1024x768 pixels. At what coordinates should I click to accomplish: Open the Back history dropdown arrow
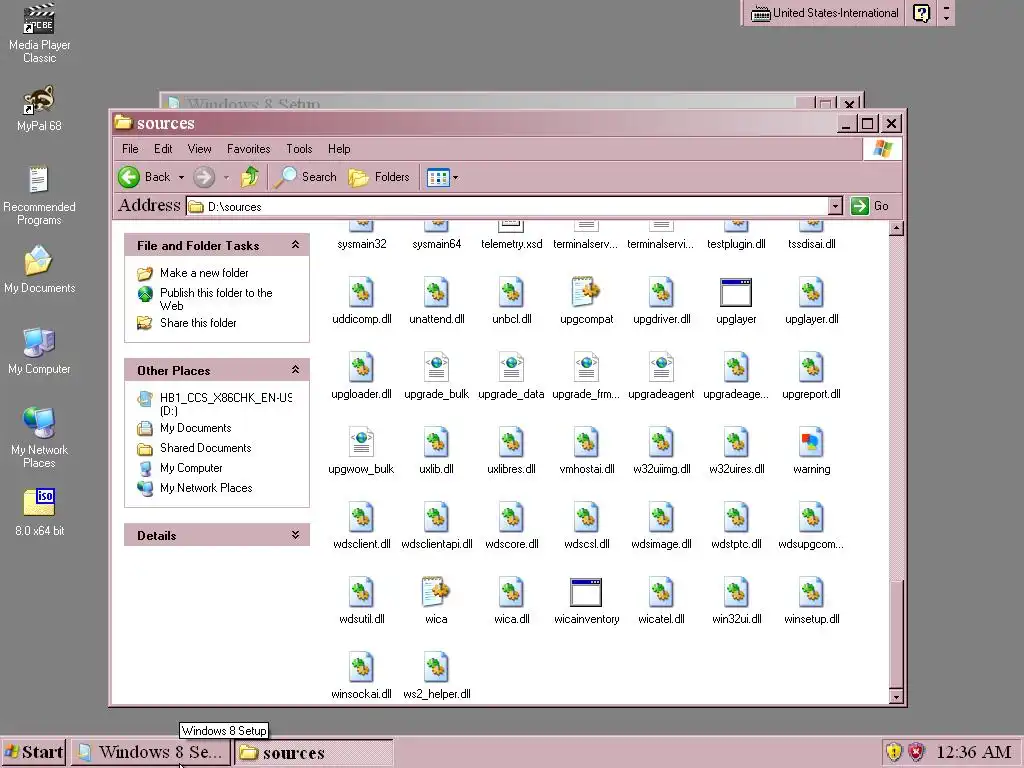click(x=182, y=177)
